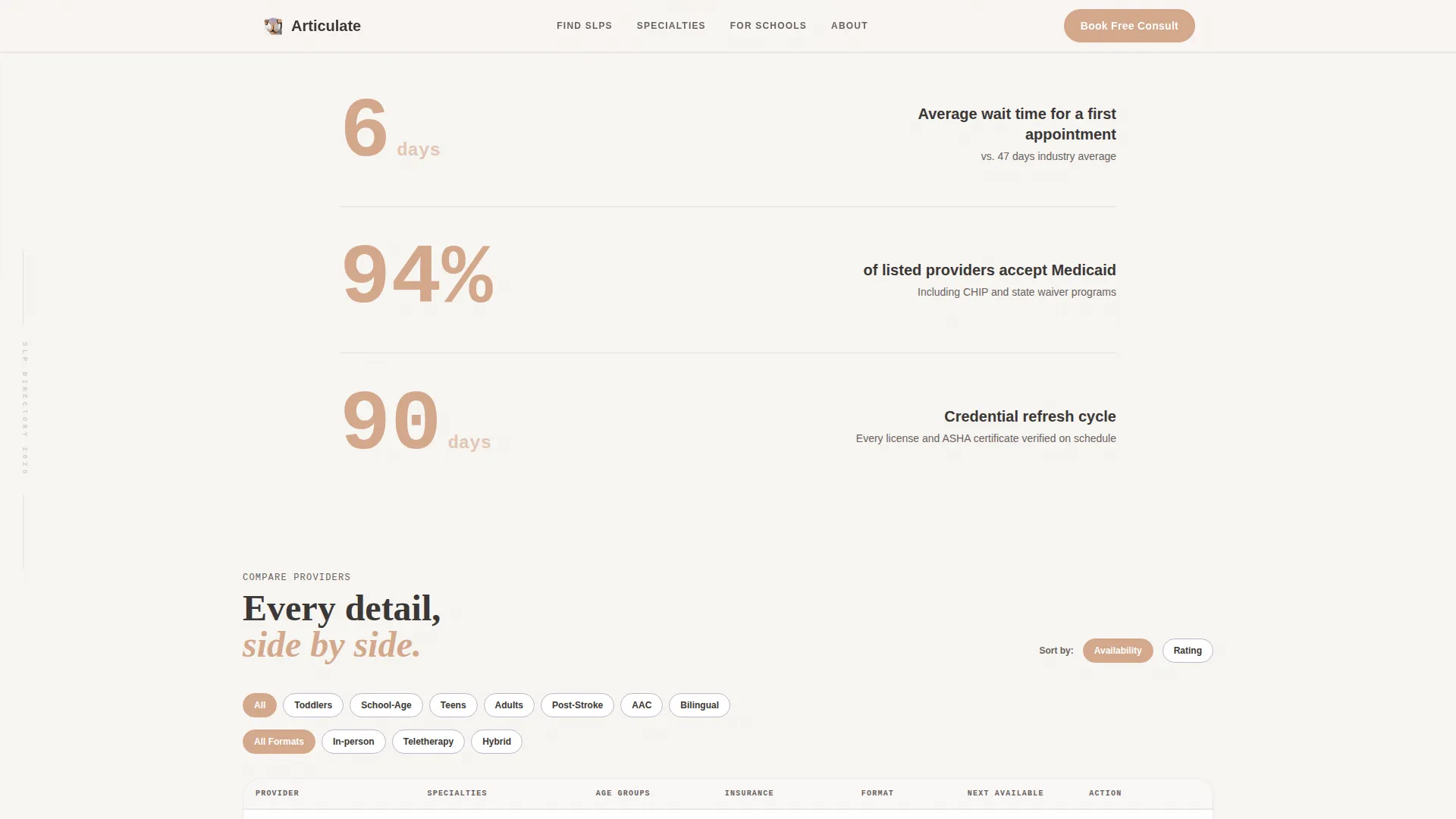The width and height of the screenshot is (1456, 819).
Task: Go to Specialties in the navigation
Action: [x=671, y=26]
